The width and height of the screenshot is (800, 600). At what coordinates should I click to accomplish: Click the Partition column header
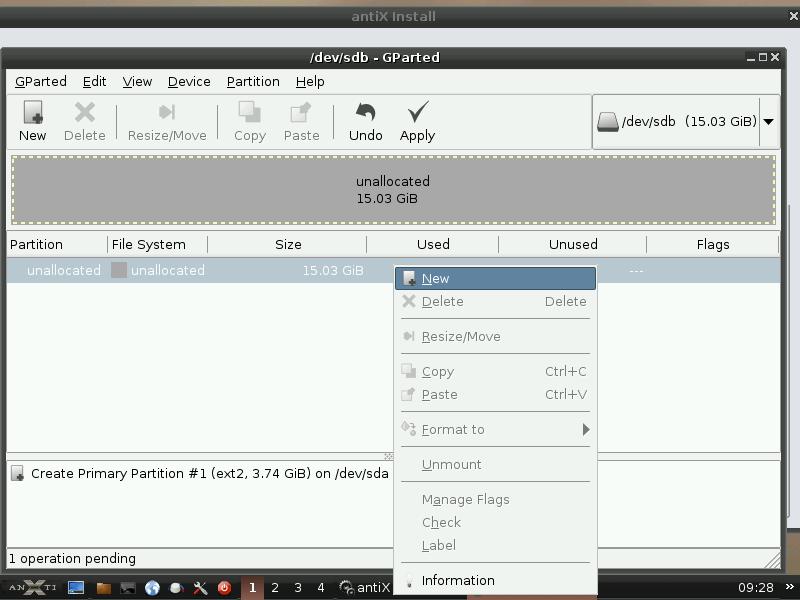pyautogui.click(x=57, y=244)
